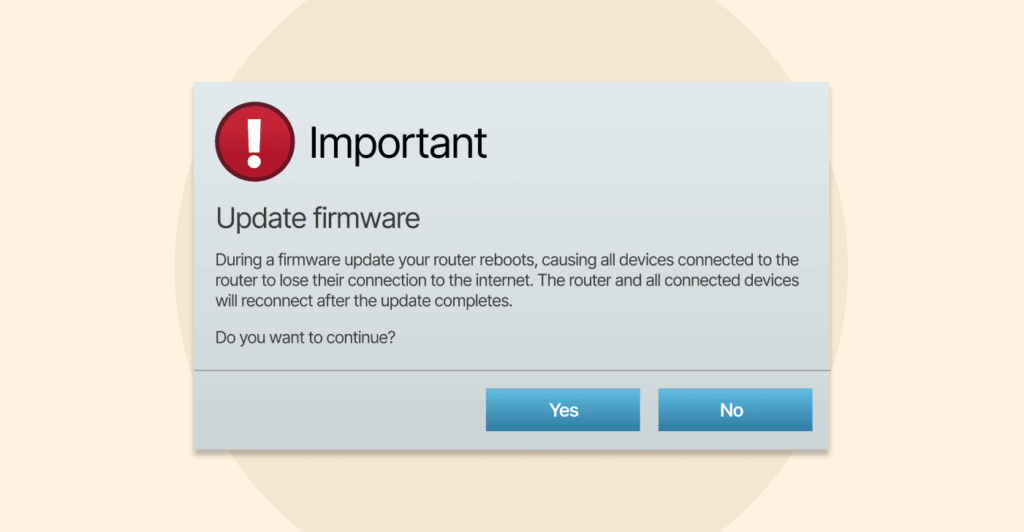Confirm the firmware update with Yes
Screen dimensions: 1024x532
coord(563,410)
